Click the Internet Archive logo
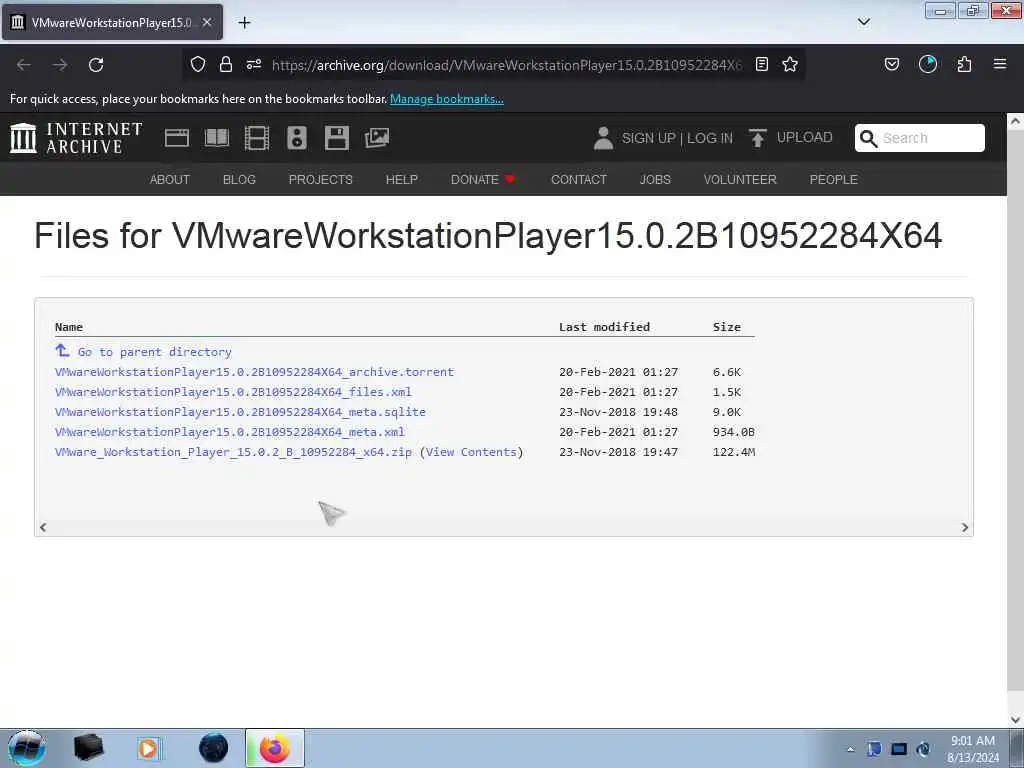1024x768 pixels. click(x=76, y=138)
